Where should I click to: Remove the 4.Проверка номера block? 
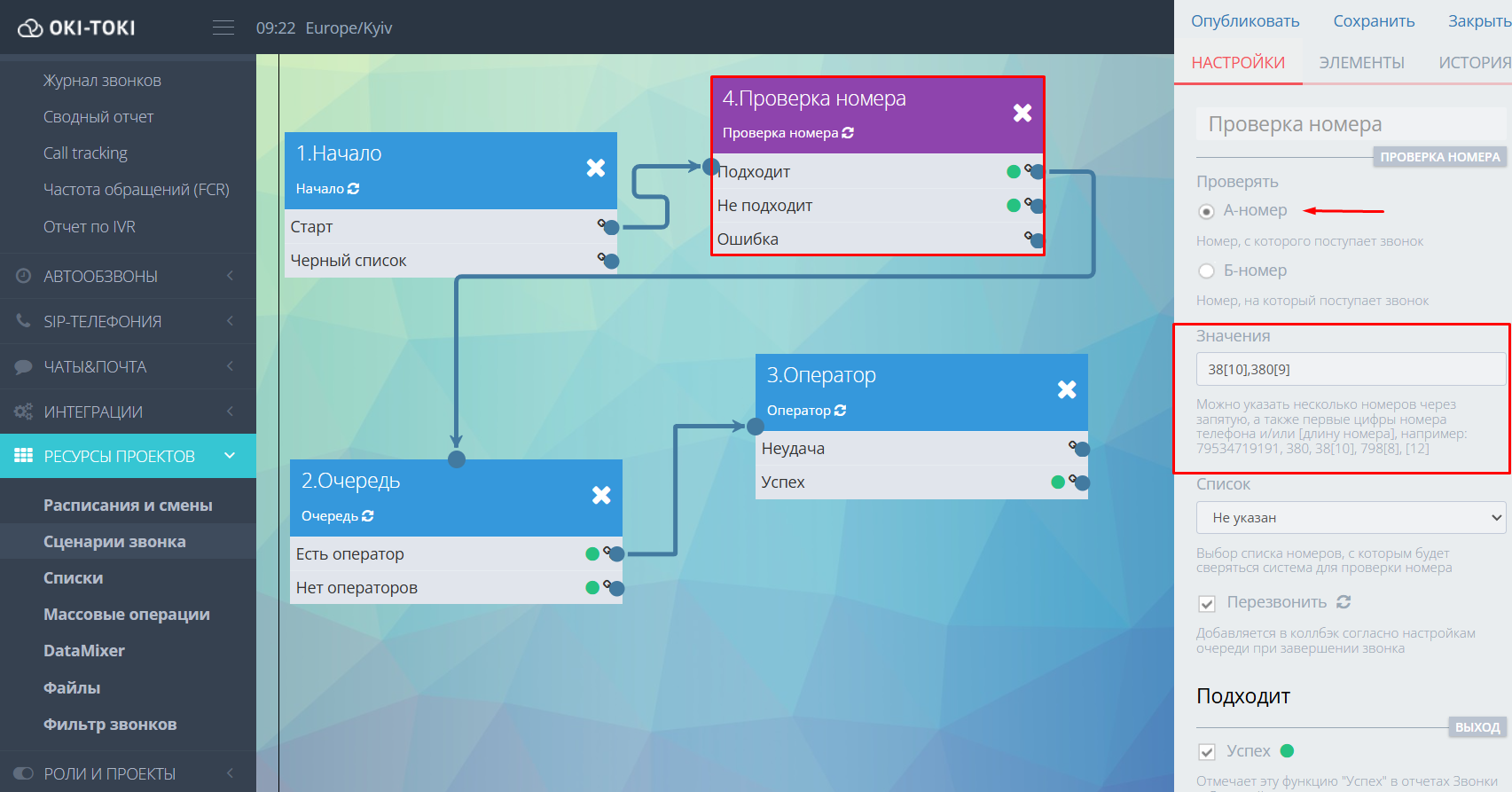[1022, 113]
